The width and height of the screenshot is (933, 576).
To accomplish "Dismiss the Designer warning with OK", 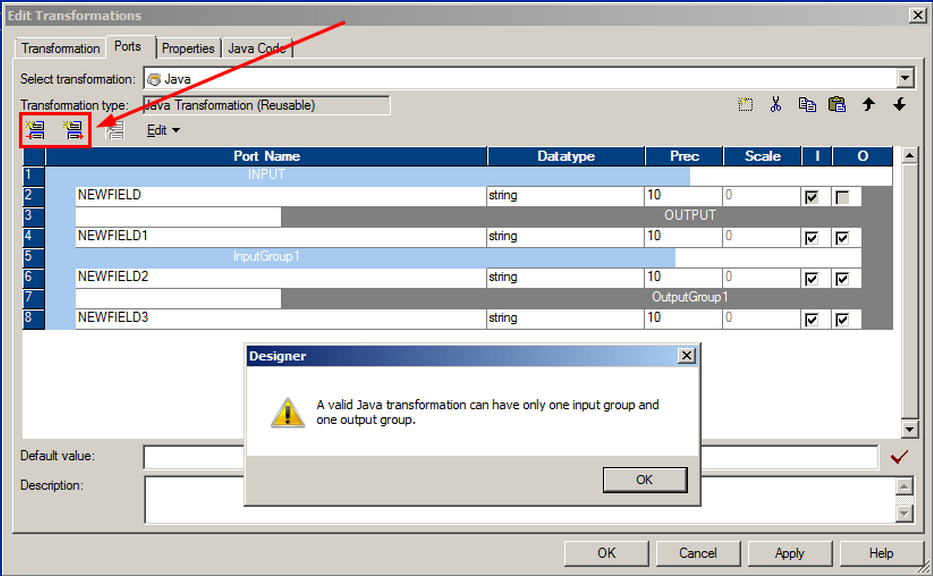I will coord(644,480).
